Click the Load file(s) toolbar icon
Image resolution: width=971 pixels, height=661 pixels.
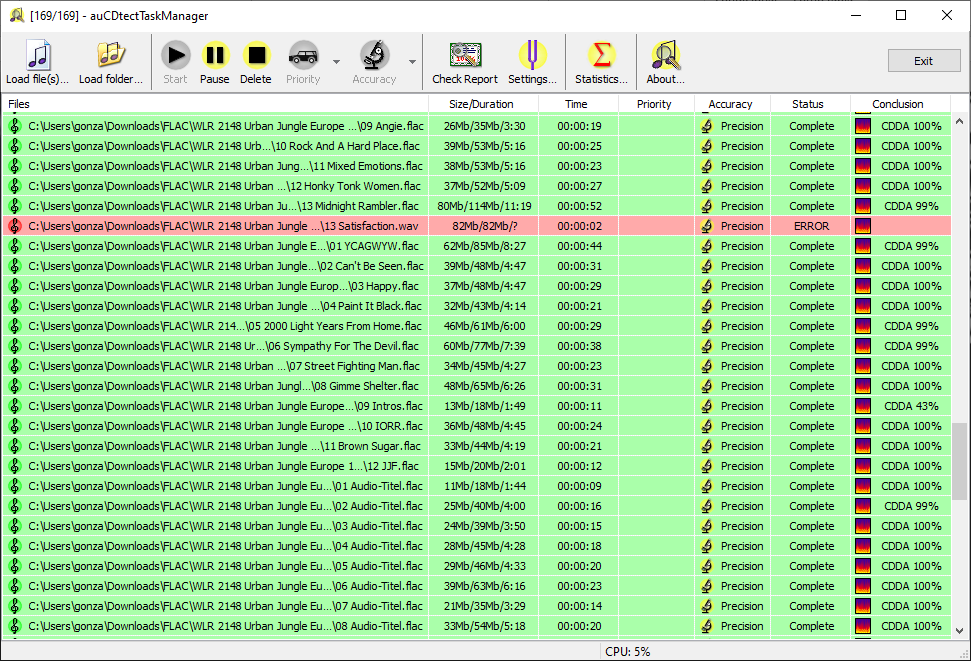[x=38, y=55]
